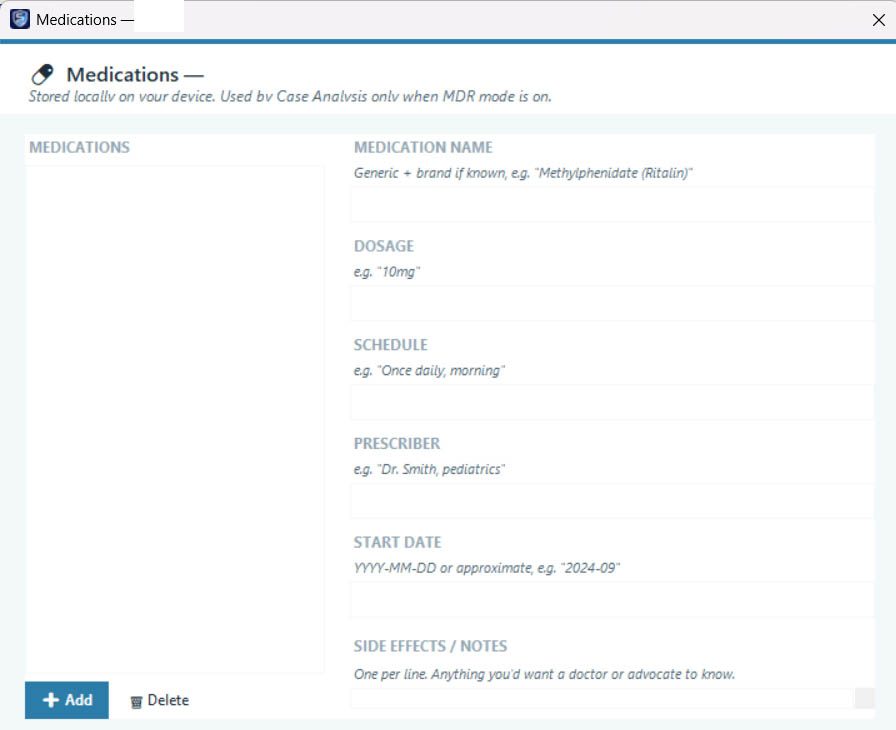This screenshot has width=896, height=730.
Task: Click the scrollbar beside the notes field
Action: point(865,698)
